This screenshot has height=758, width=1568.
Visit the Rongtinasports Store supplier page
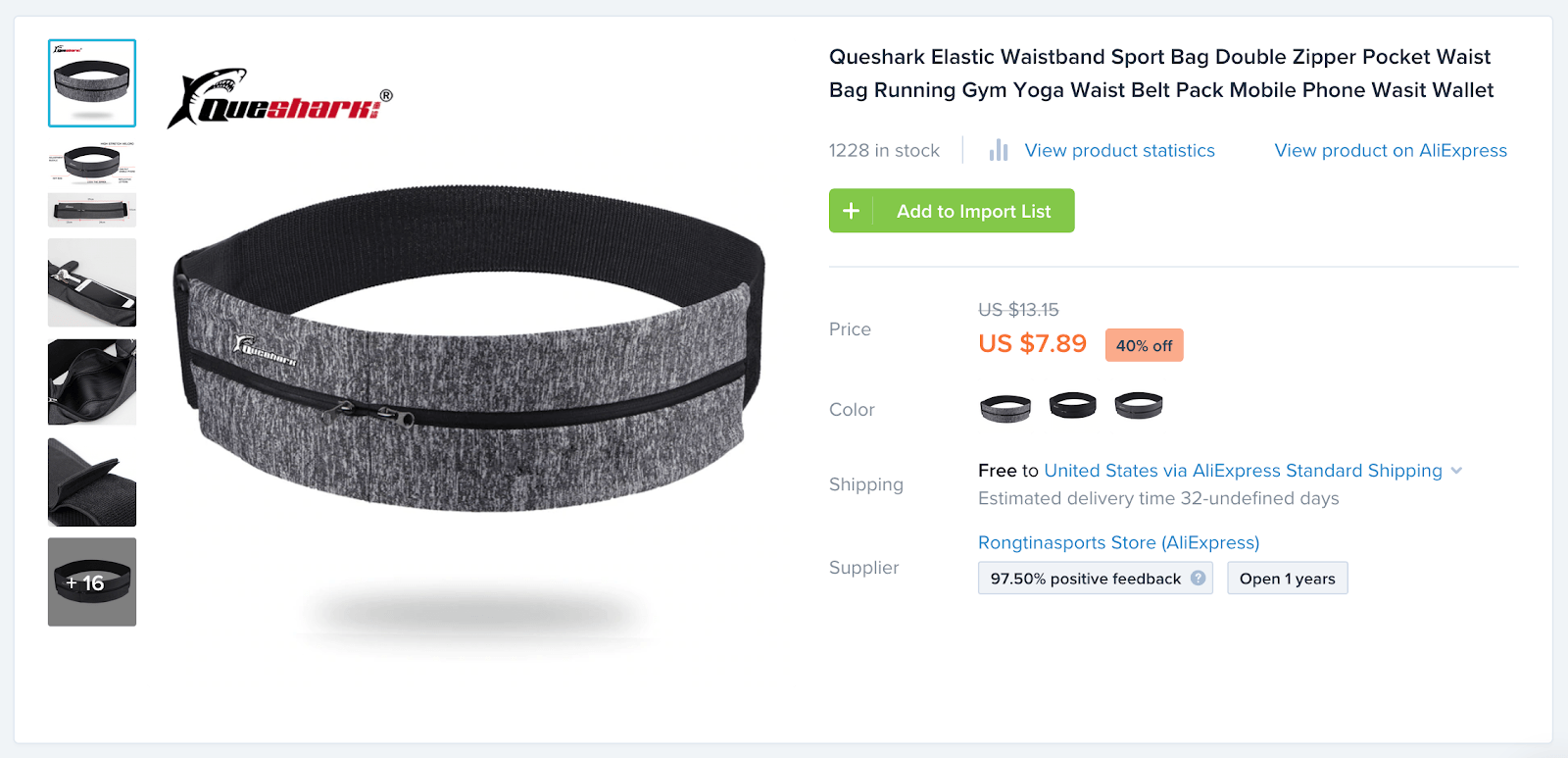pyautogui.click(x=1118, y=542)
